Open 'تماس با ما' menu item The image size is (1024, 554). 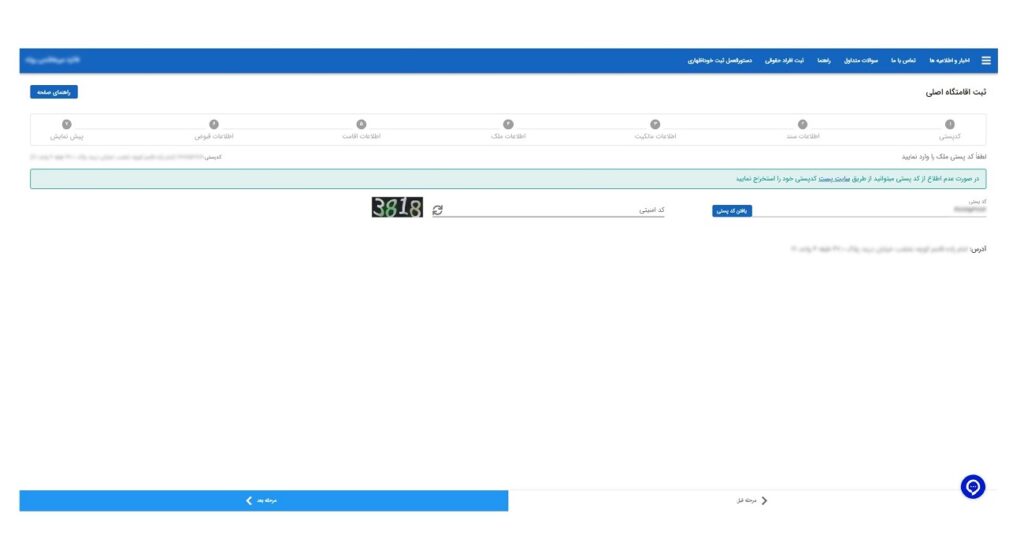[903, 61]
